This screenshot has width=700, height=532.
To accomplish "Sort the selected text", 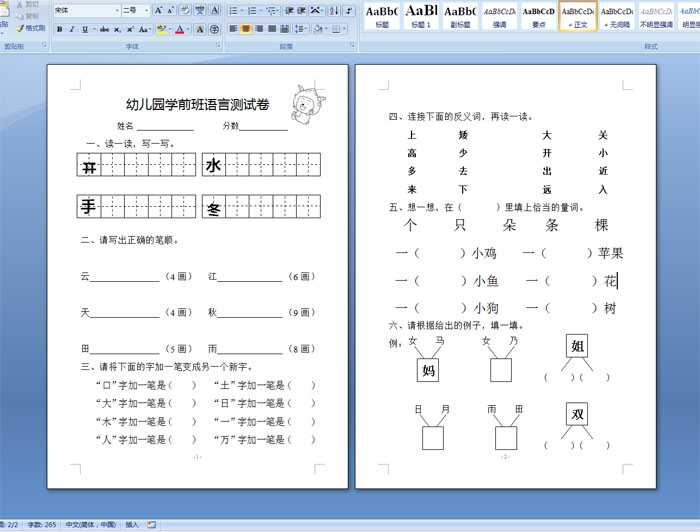I will 334,10.
